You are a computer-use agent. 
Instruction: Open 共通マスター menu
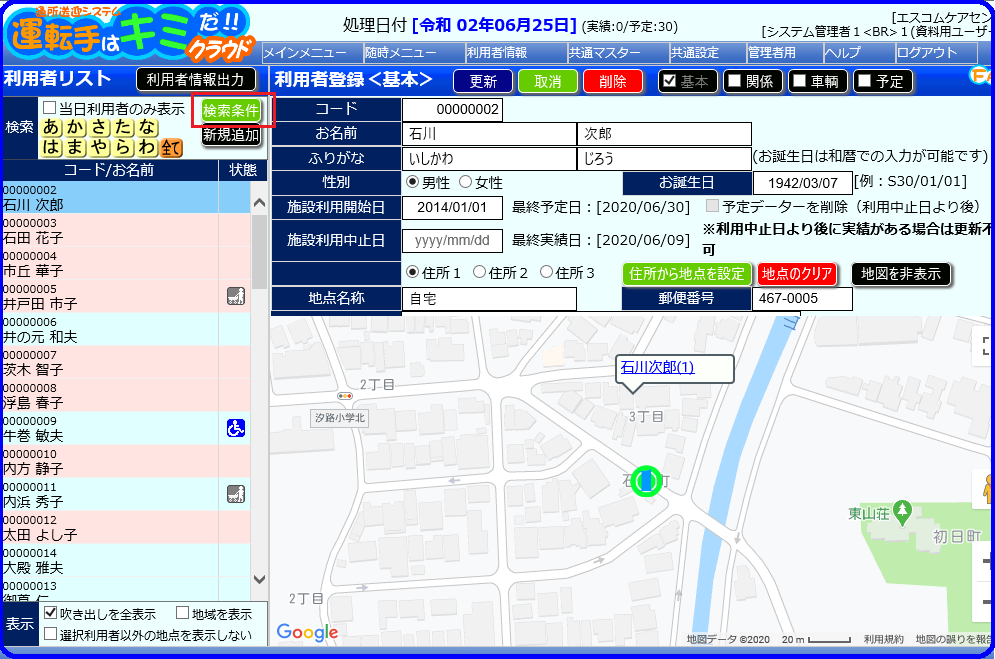pyautogui.click(x=618, y=53)
